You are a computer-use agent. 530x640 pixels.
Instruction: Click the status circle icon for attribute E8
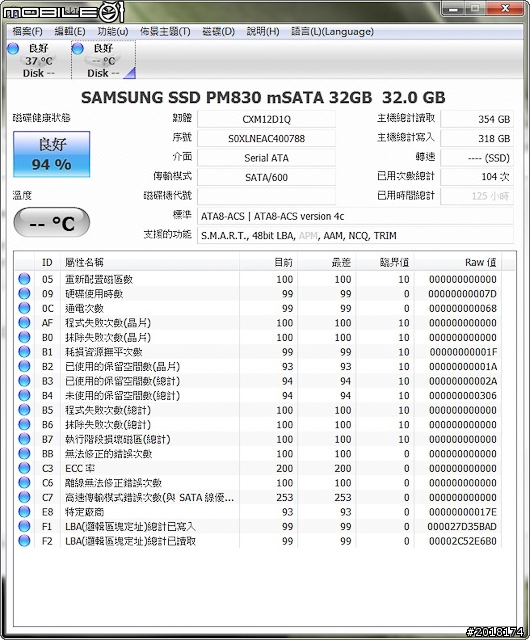(x=24, y=512)
